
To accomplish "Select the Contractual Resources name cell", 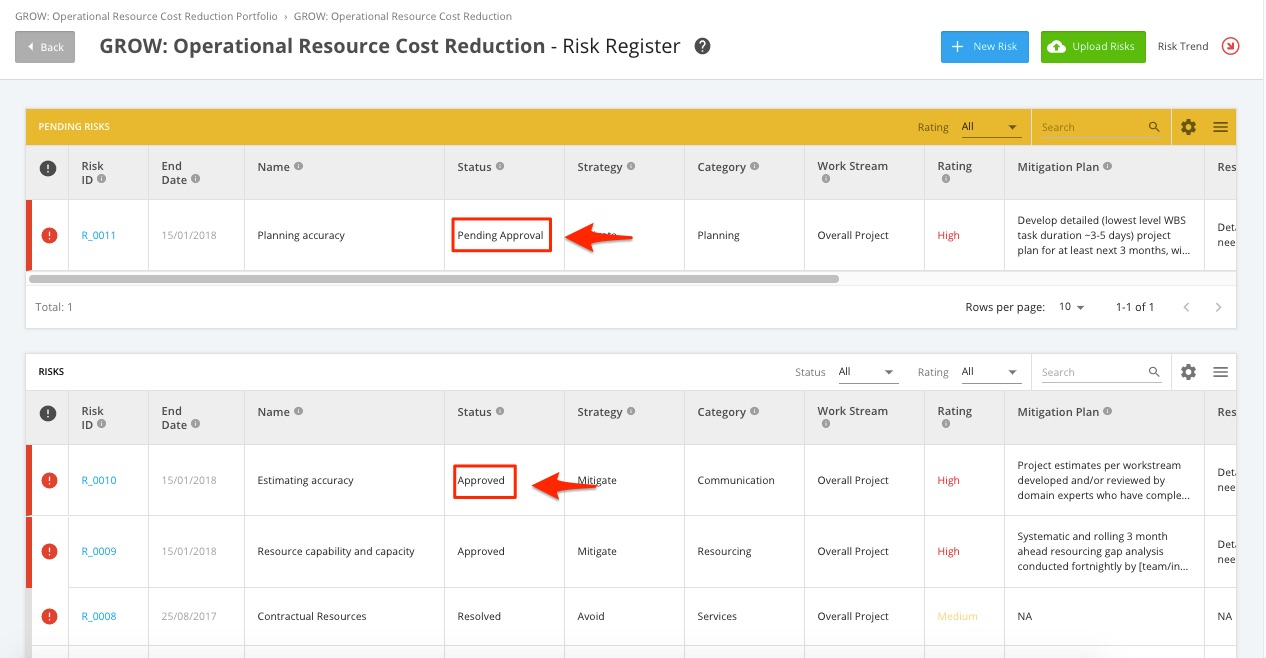I will point(345,617).
